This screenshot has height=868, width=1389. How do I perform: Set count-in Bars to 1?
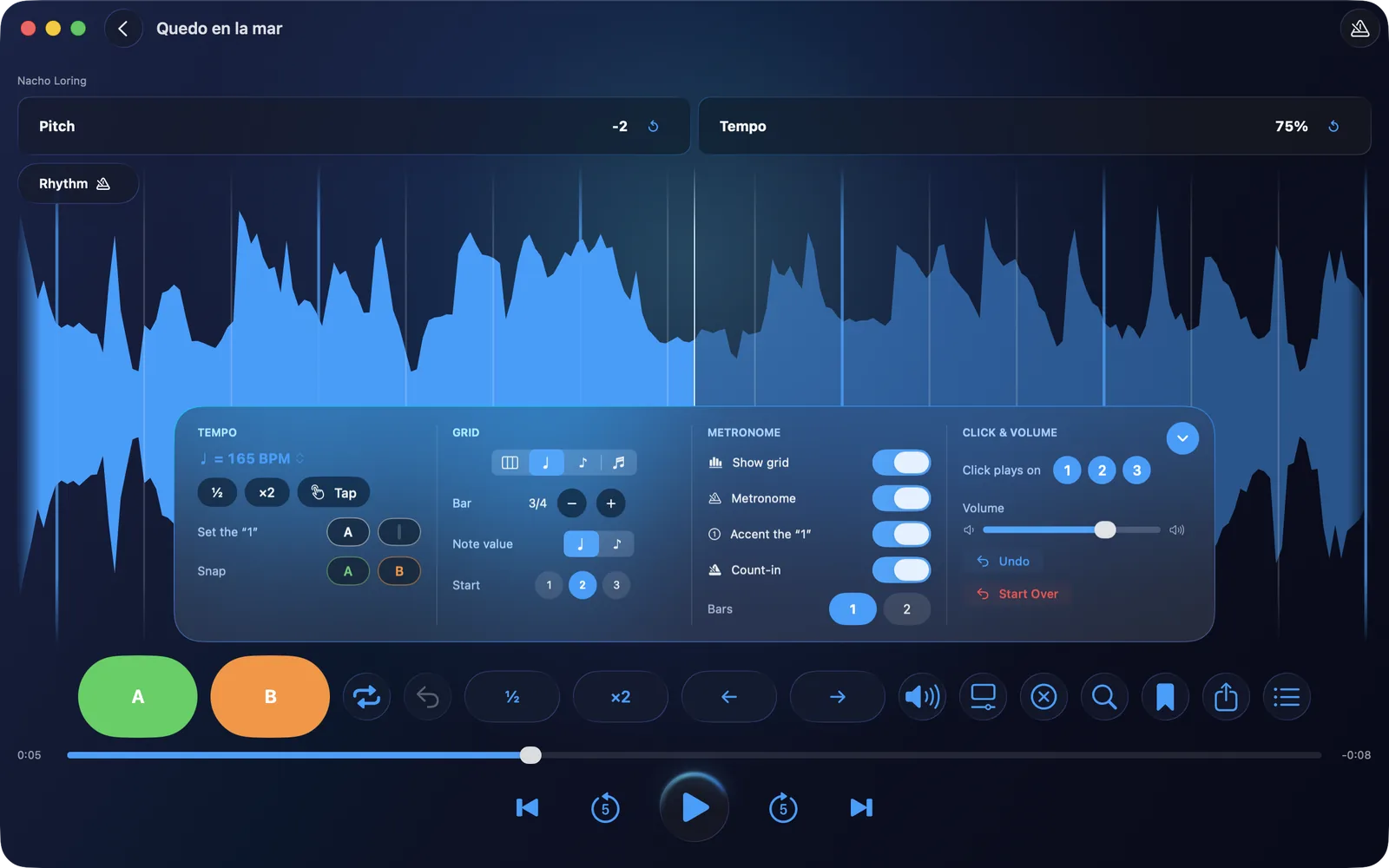(852, 609)
